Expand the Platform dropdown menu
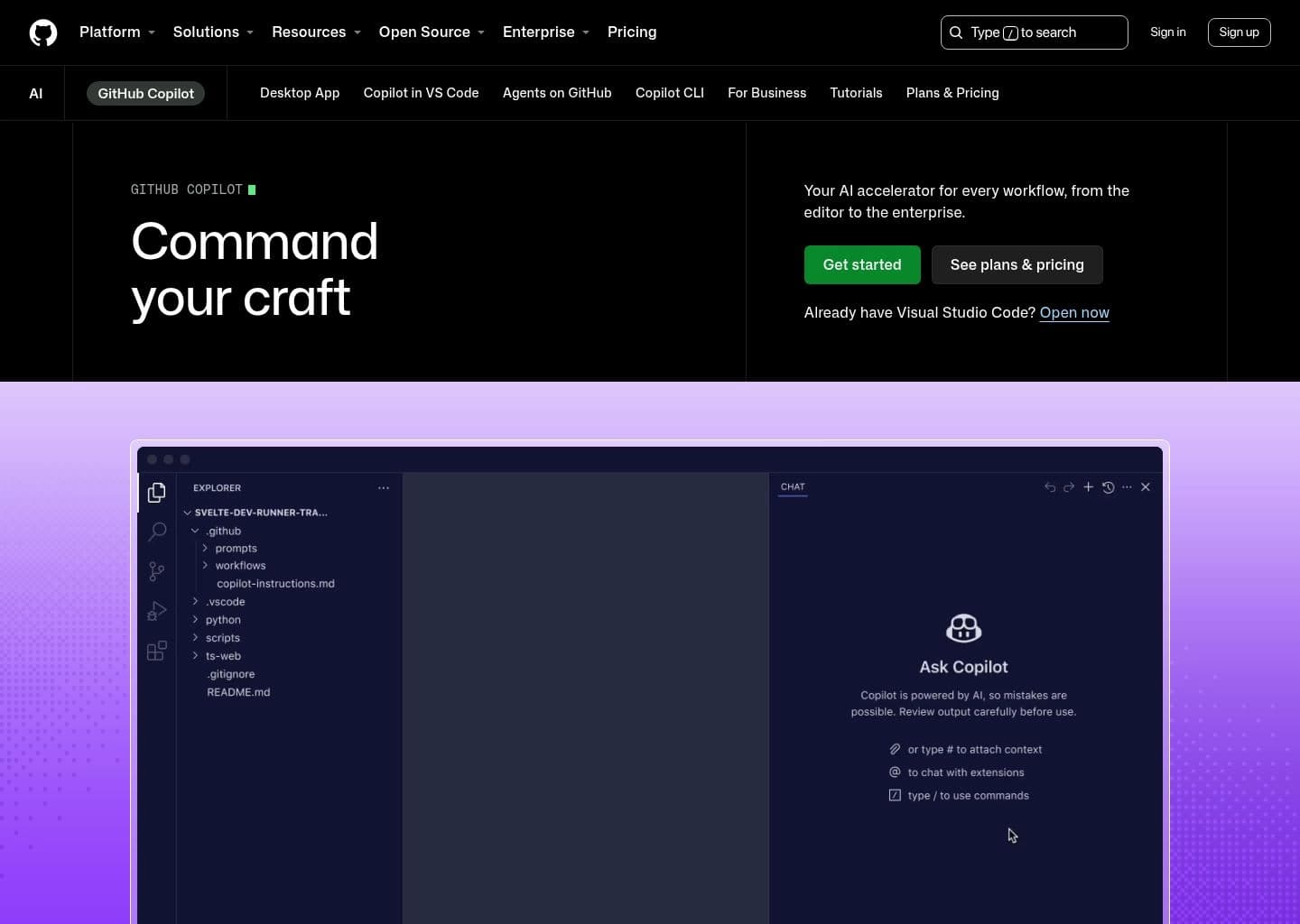The height and width of the screenshot is (924, 1300). pos(117,32)
